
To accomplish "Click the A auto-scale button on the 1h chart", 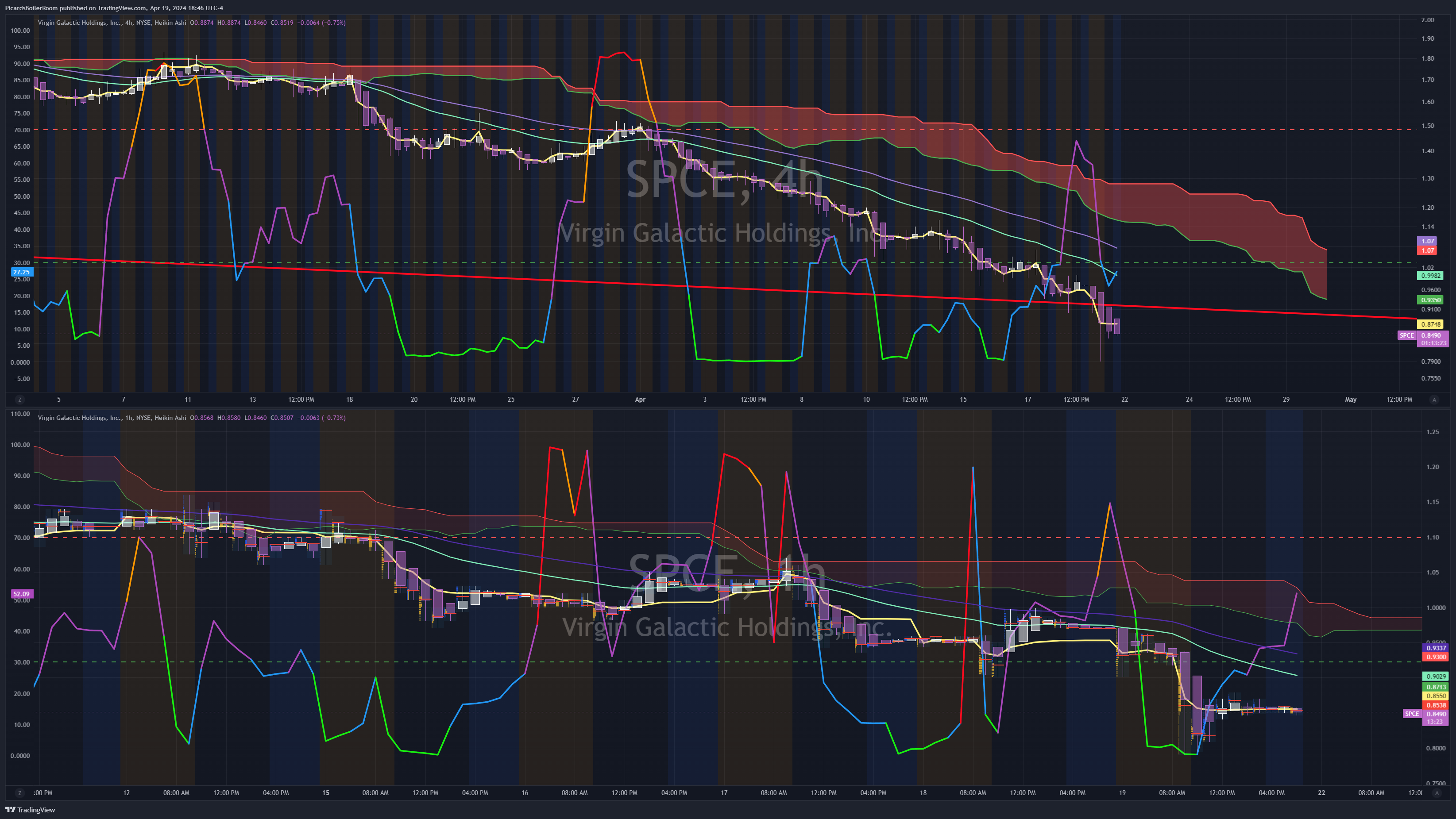I will (x=1436, y=793).
